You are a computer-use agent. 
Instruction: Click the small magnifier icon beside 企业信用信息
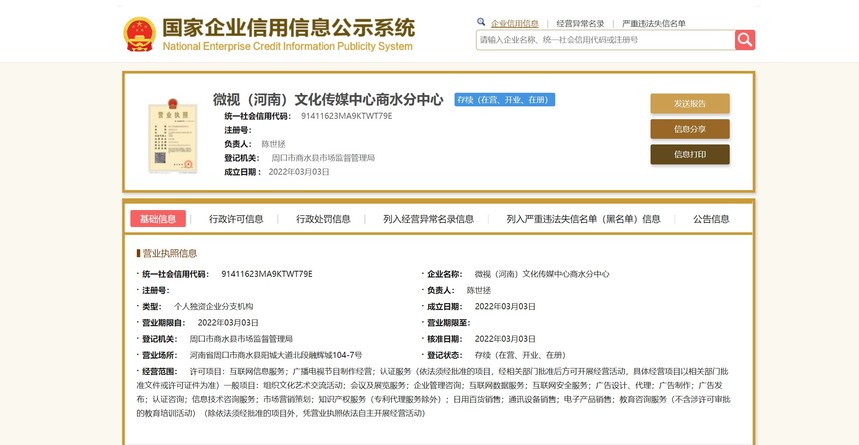click(x=481, y=22)
